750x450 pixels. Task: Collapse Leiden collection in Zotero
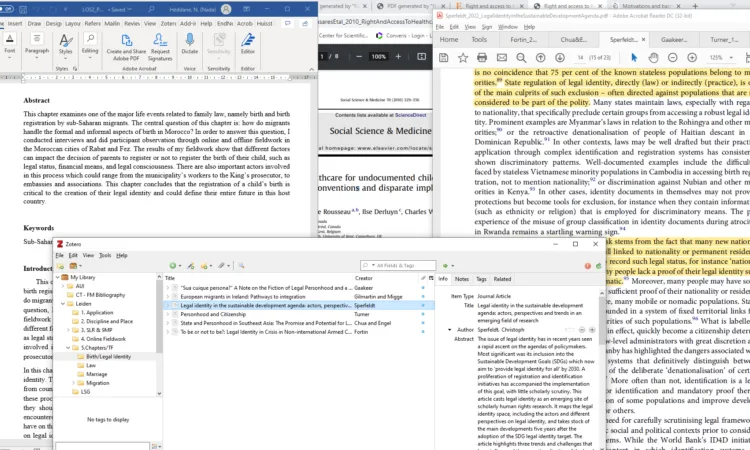[63, 304]
